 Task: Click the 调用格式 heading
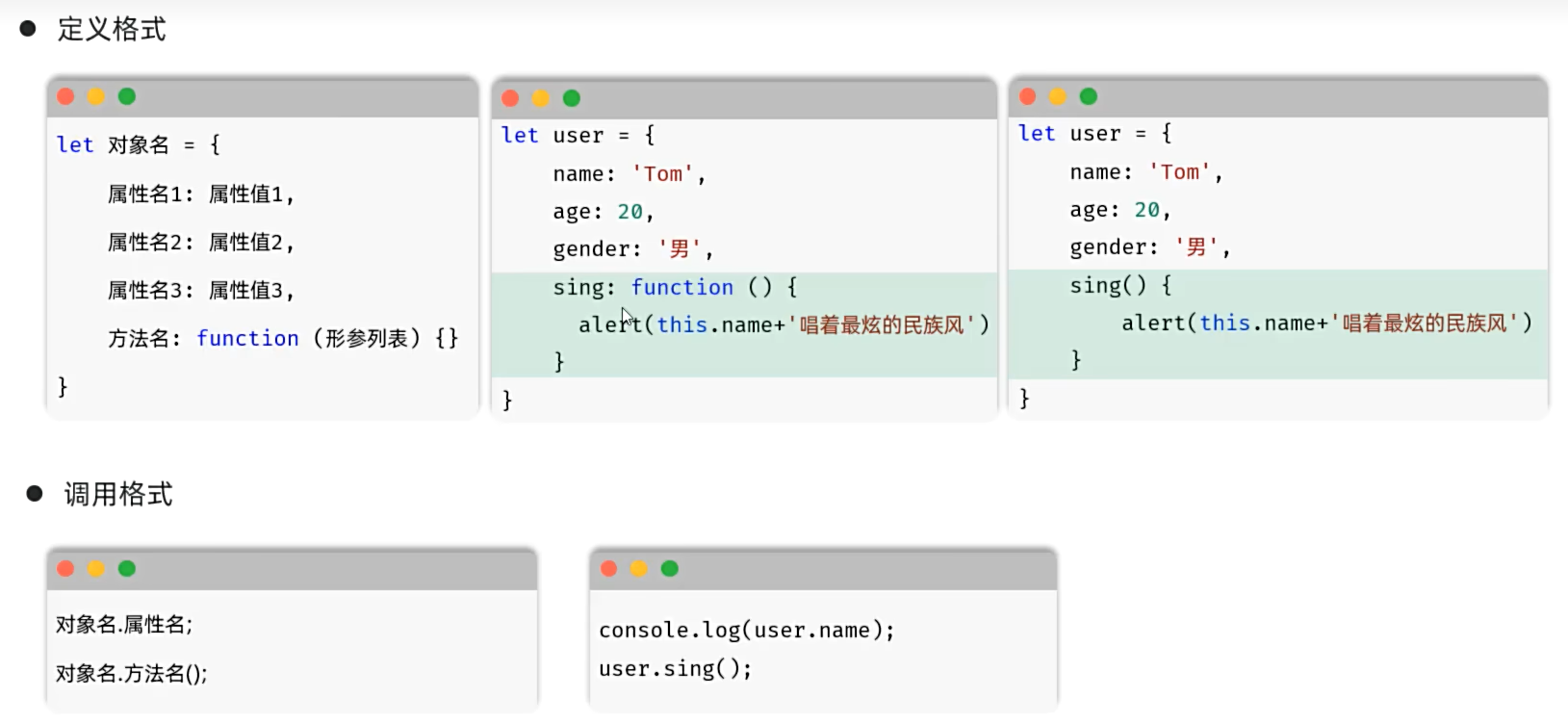[x=117, y=495]
